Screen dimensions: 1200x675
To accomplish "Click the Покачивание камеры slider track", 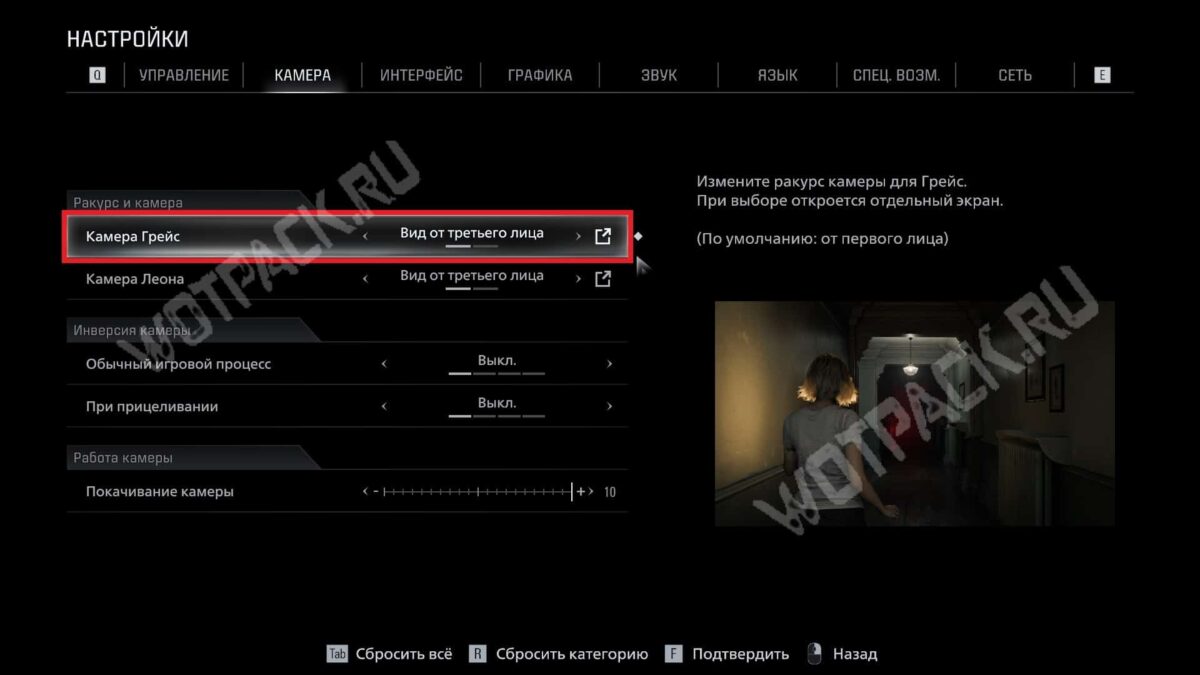I will tap(478, 492).
